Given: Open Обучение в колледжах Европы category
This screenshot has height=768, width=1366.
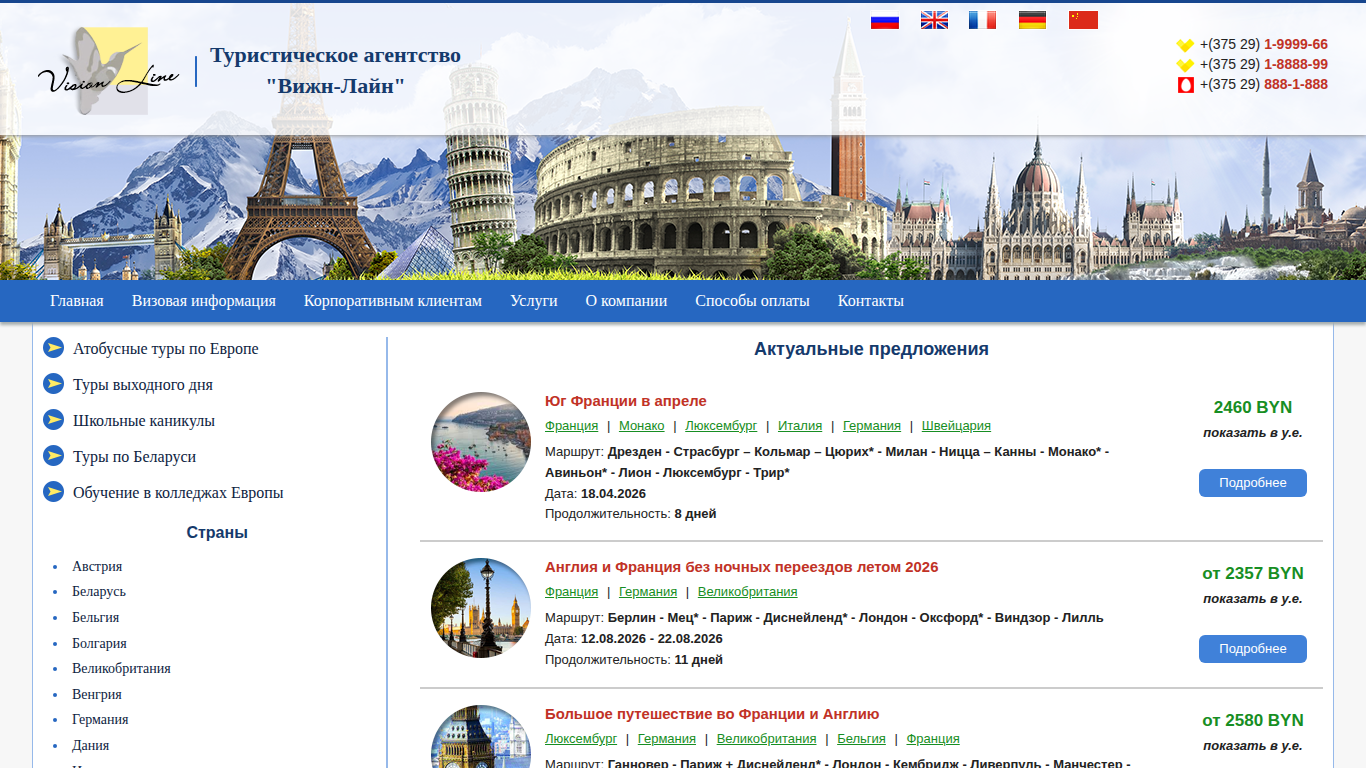Looking at the screenshot, I should point(178,493).
